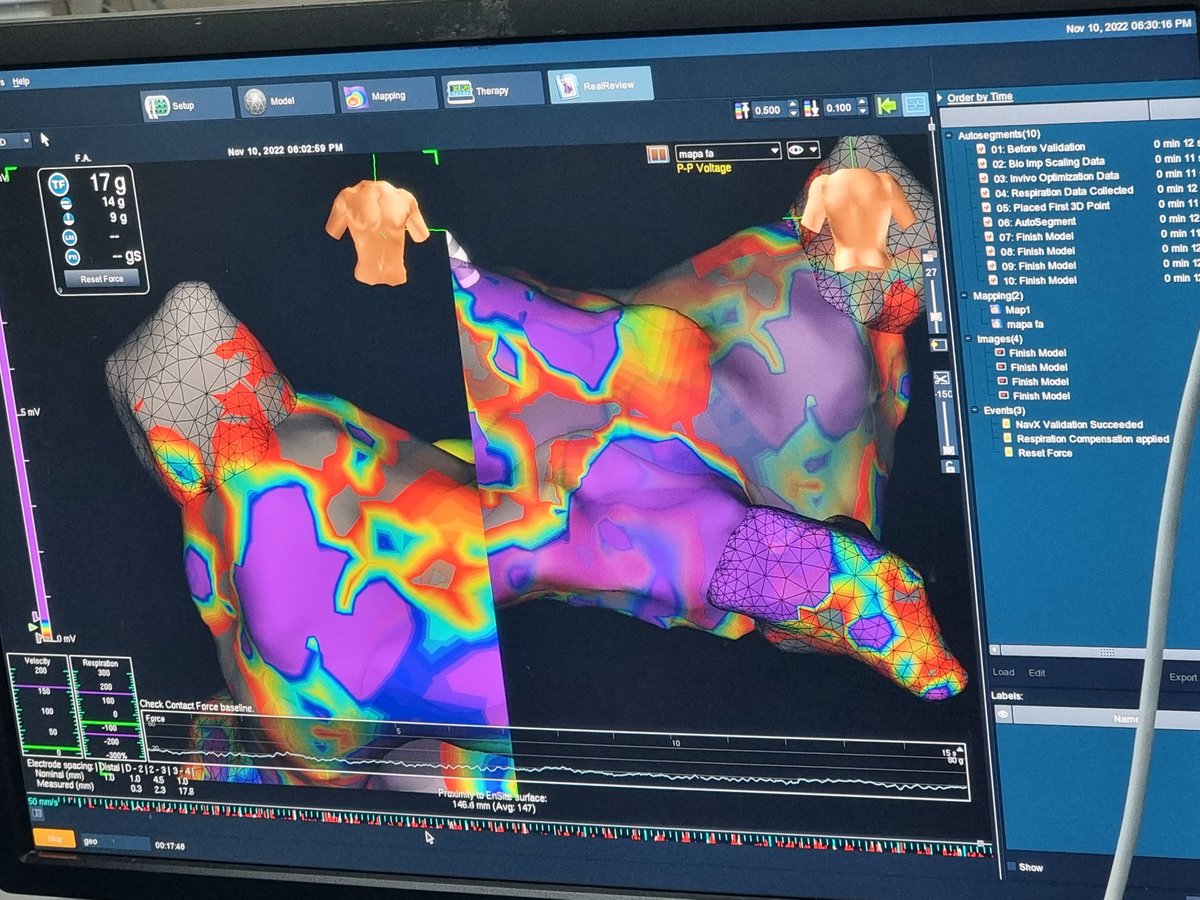Select the RealReview tab
1200x900 pixels.
pyautogui.click(x=600, y=85)
